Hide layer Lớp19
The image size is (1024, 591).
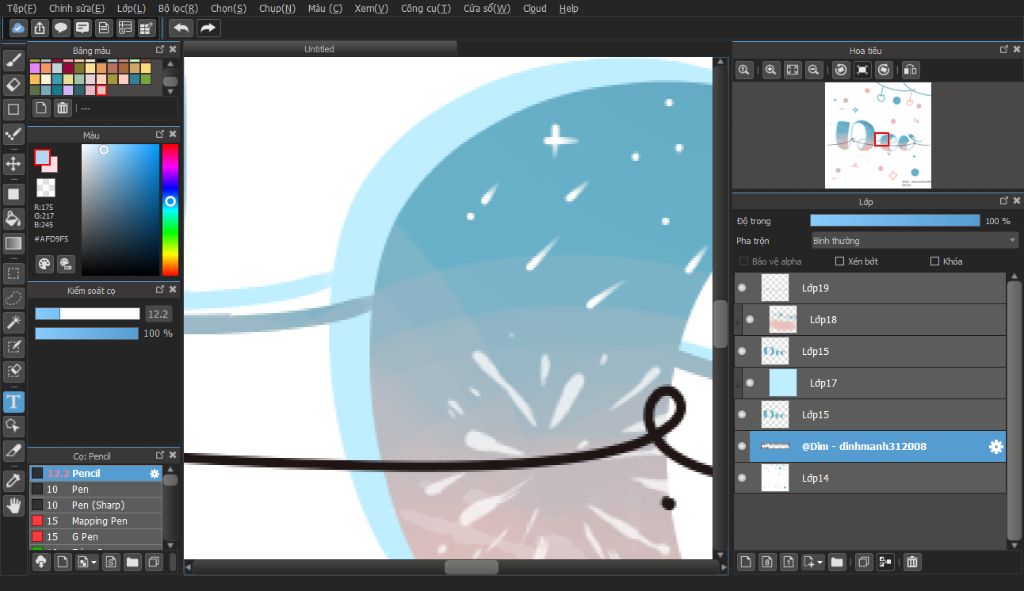click(x=742, y=287)
